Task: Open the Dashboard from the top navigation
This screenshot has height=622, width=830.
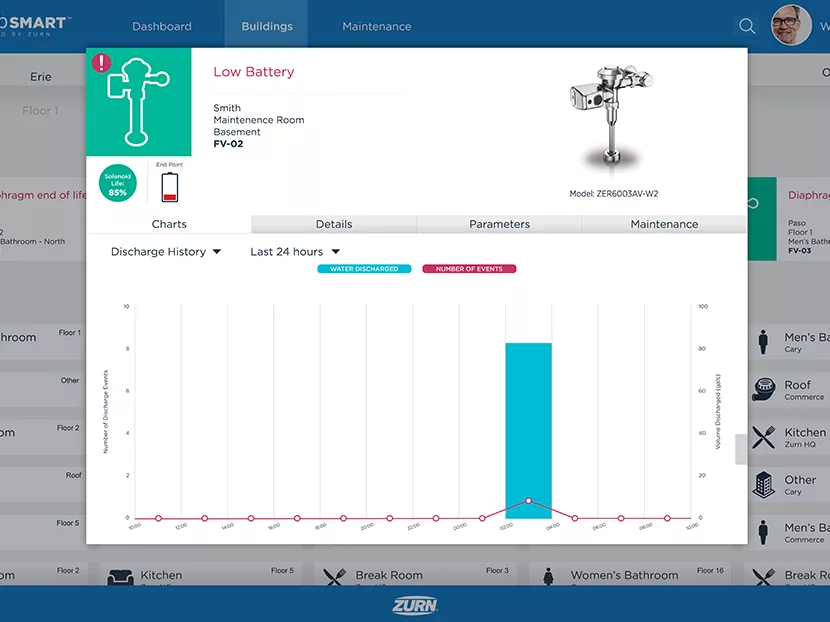Action: 161,26
